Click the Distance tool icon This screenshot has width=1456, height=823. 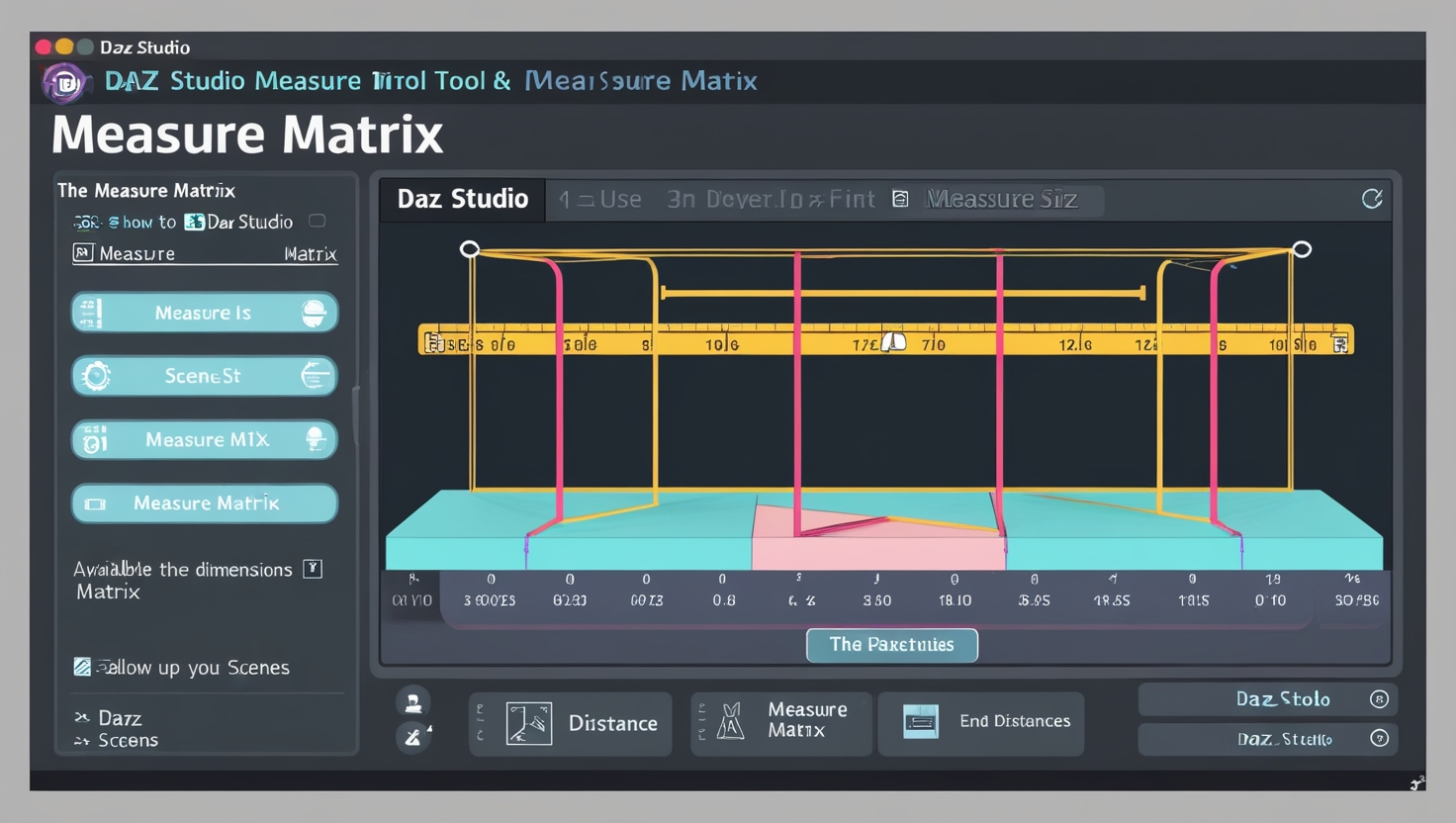(x=528, y=723)
